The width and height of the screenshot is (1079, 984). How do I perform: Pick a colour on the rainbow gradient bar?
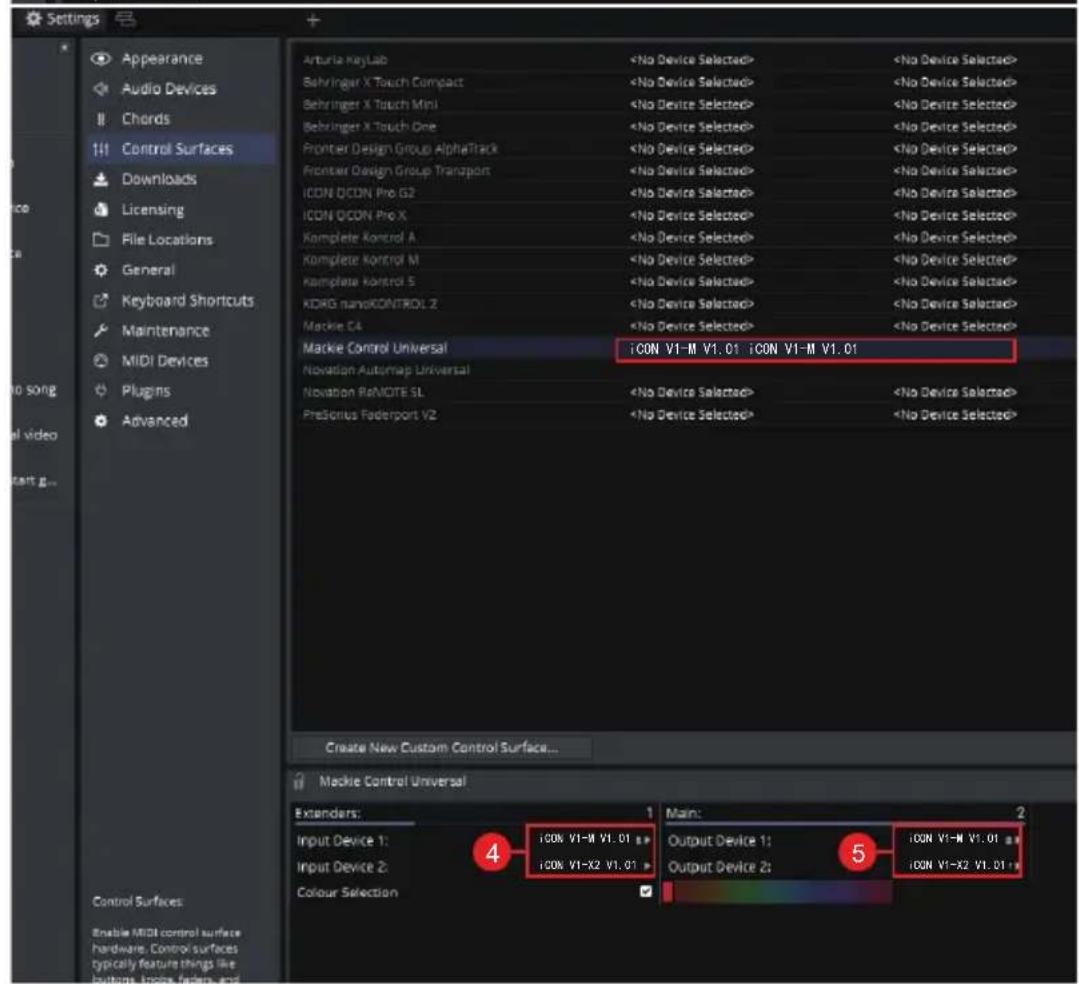783,892
